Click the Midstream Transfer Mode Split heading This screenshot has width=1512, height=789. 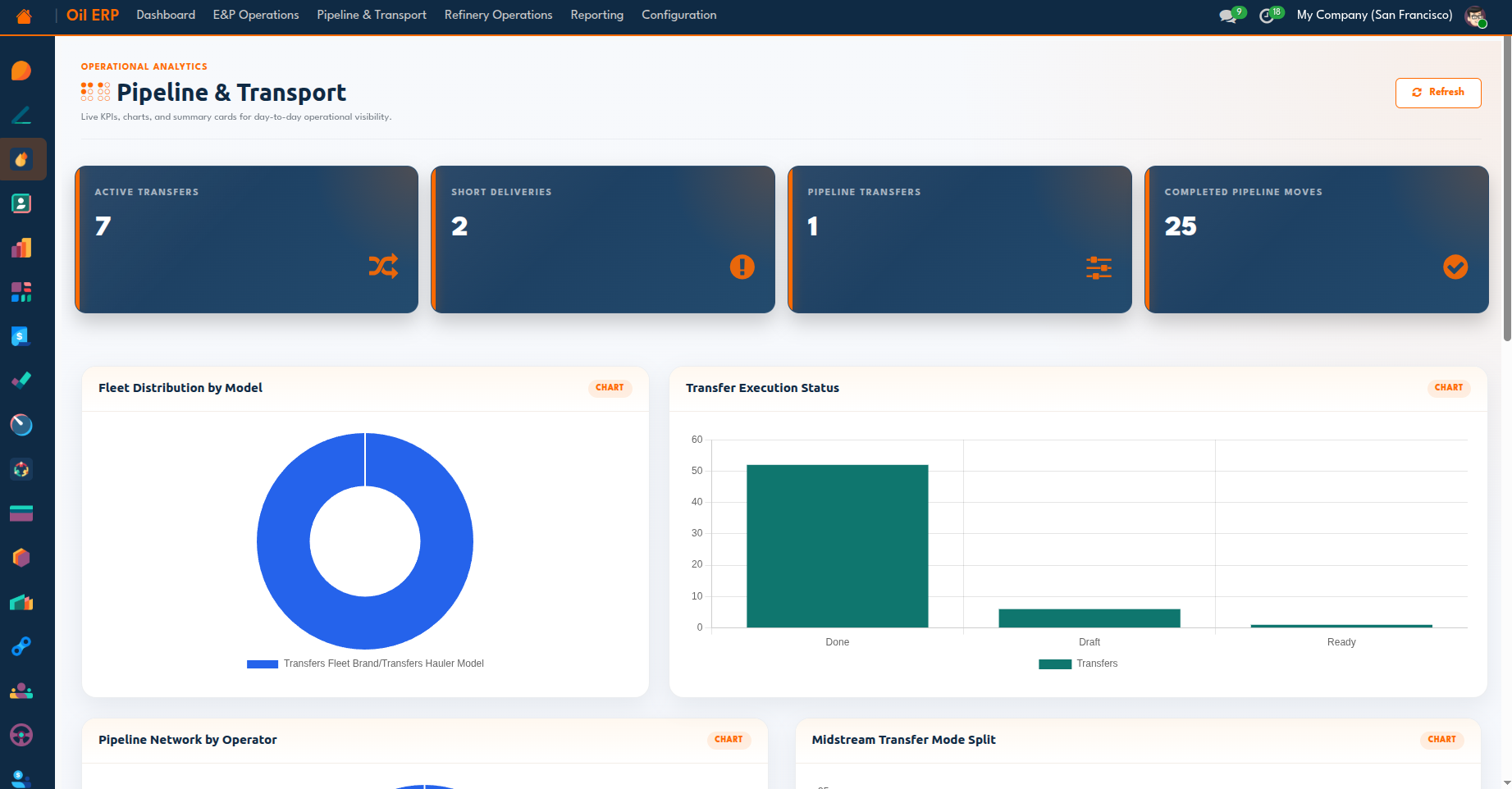pyautogui.click(x=903, y=740)
